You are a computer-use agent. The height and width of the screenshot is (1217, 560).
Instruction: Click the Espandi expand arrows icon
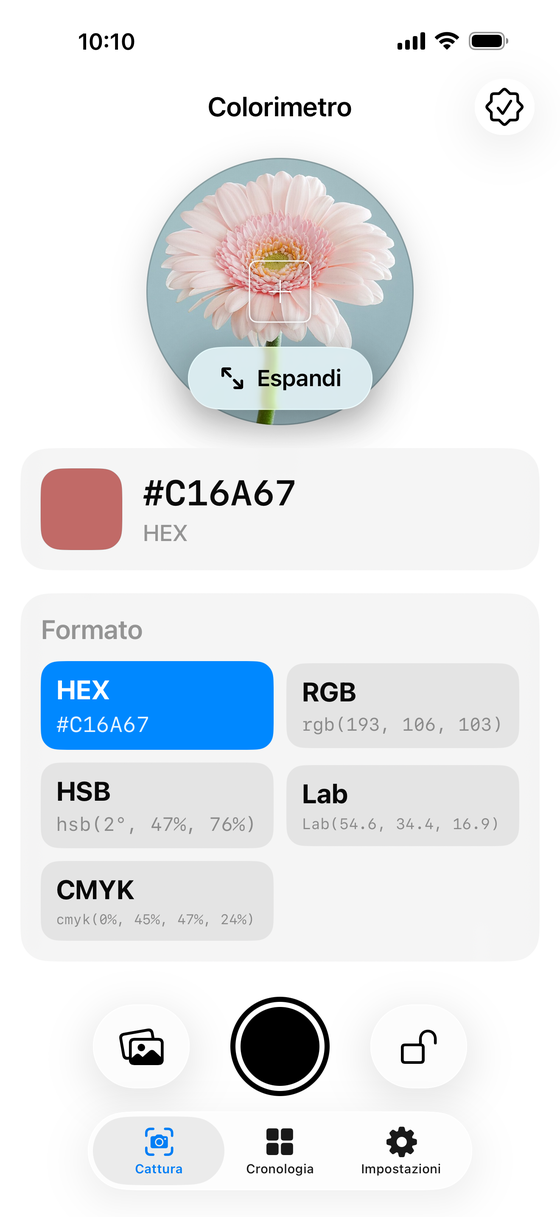pyautogui.click(x=232, y=379)
